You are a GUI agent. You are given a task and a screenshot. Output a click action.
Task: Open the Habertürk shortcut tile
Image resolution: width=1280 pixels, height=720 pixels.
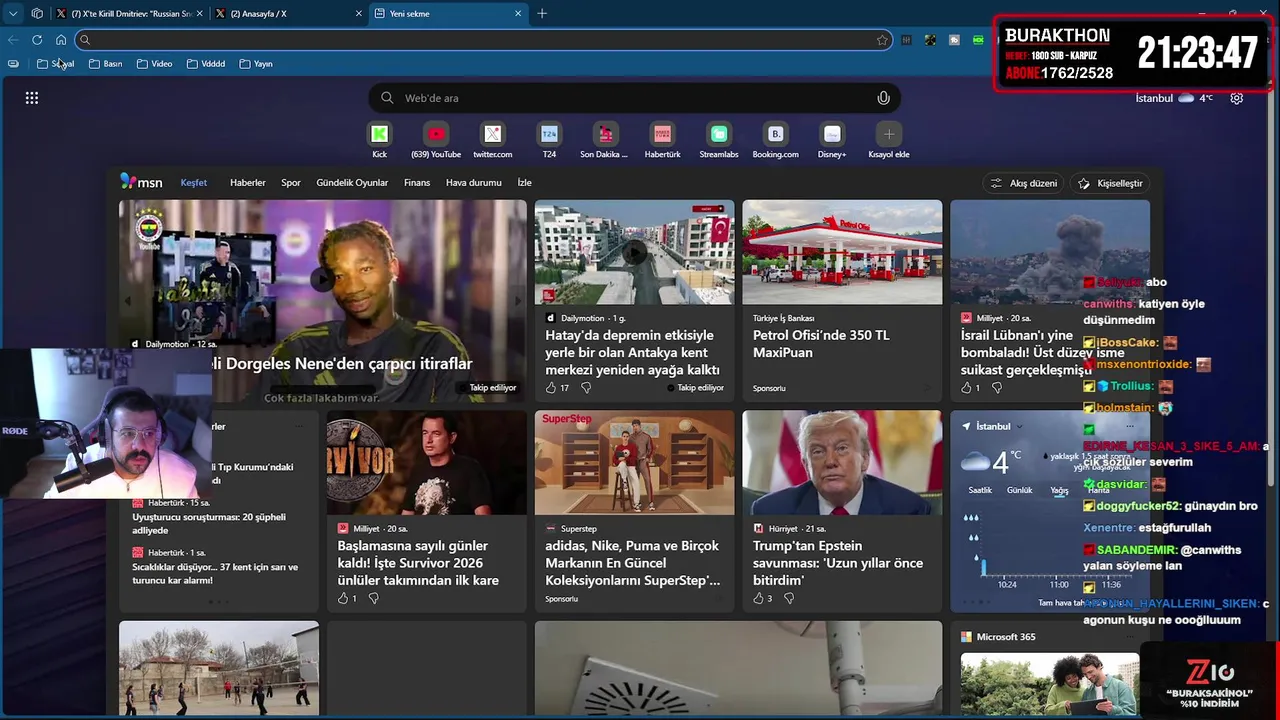(x=662, y=134)
